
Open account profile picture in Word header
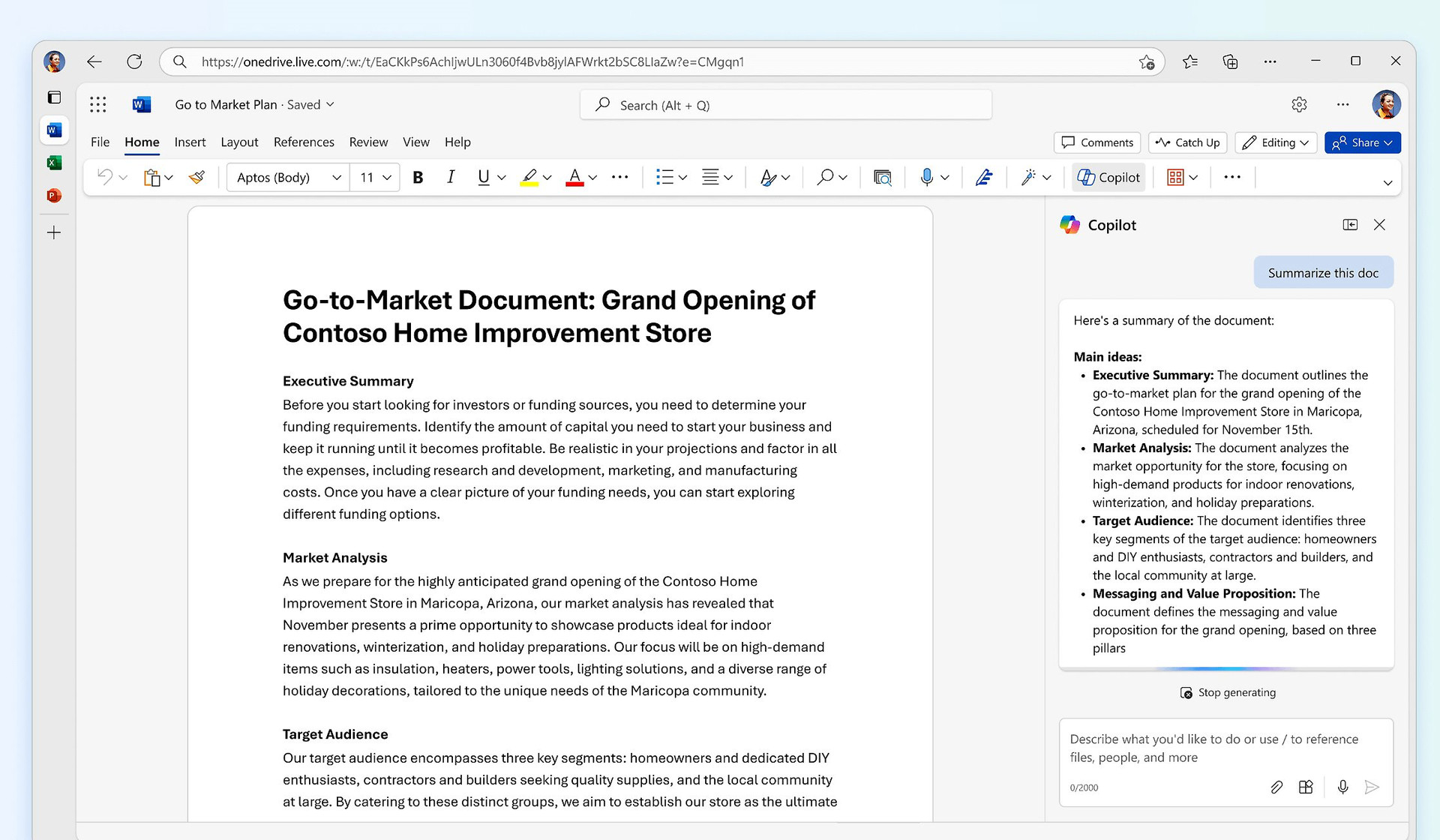point(1386,104)
